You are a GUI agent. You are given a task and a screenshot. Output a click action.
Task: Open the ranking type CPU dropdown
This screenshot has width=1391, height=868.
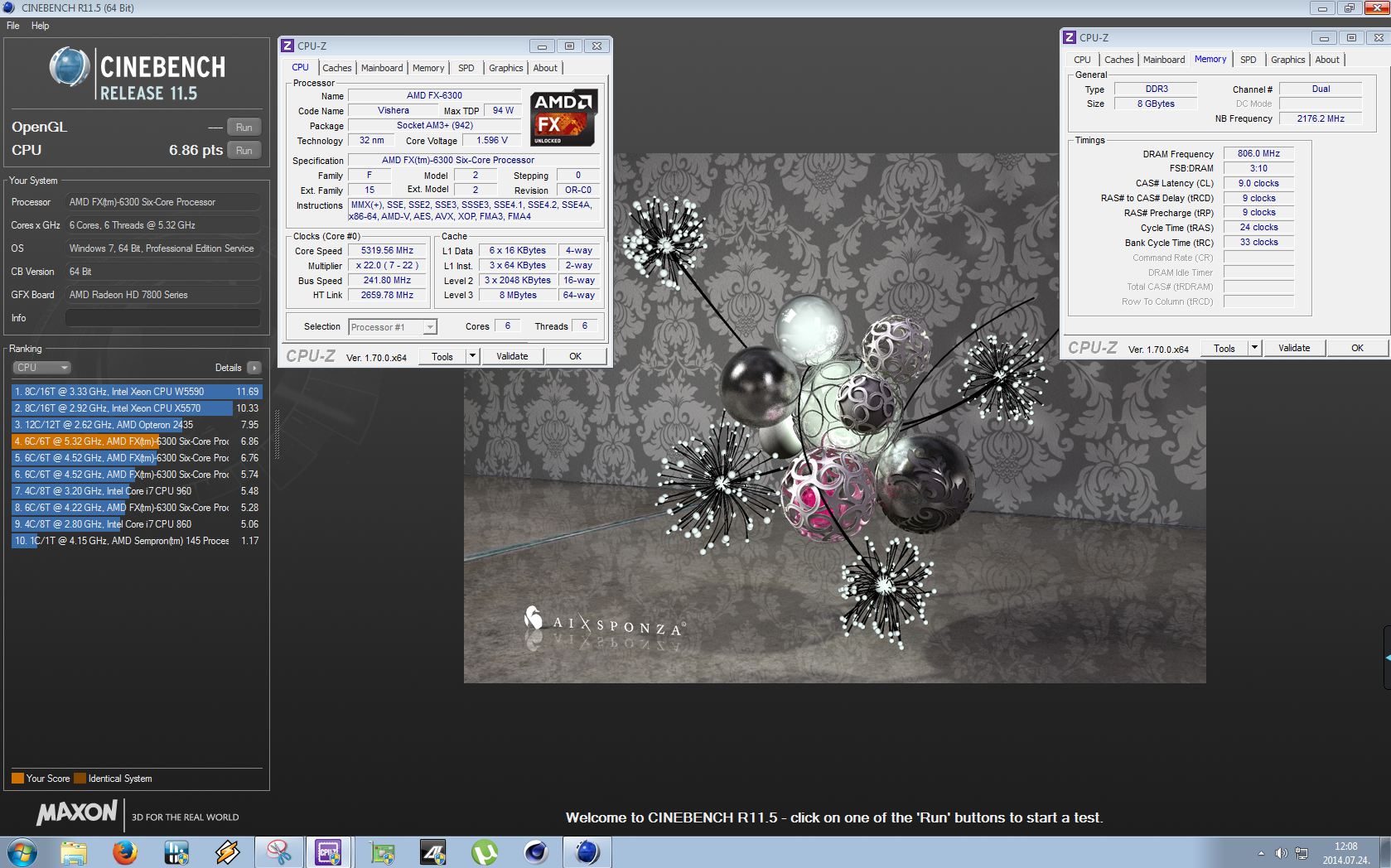pyautogui.click(x=41, y=368)
